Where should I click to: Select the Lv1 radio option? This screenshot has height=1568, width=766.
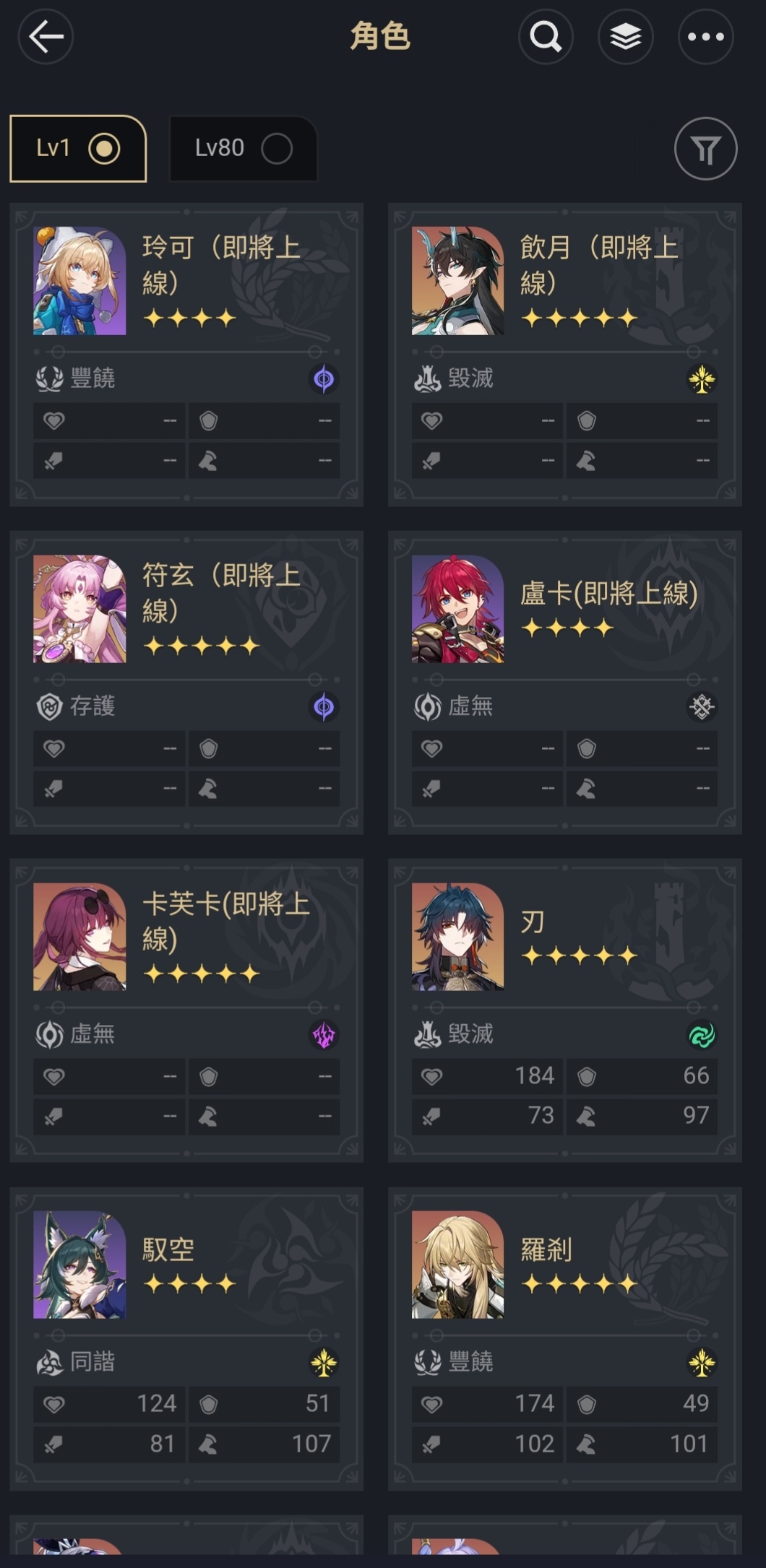78,149
